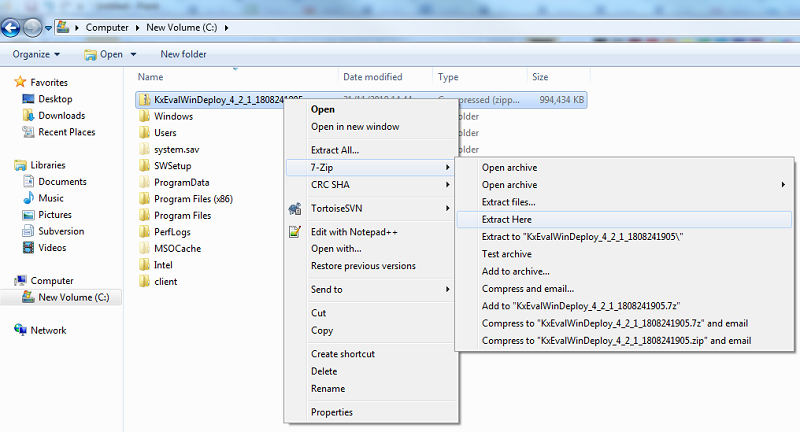Select the Program Files (x86) folder icon
800x432 pixels.
pos(145,199)
